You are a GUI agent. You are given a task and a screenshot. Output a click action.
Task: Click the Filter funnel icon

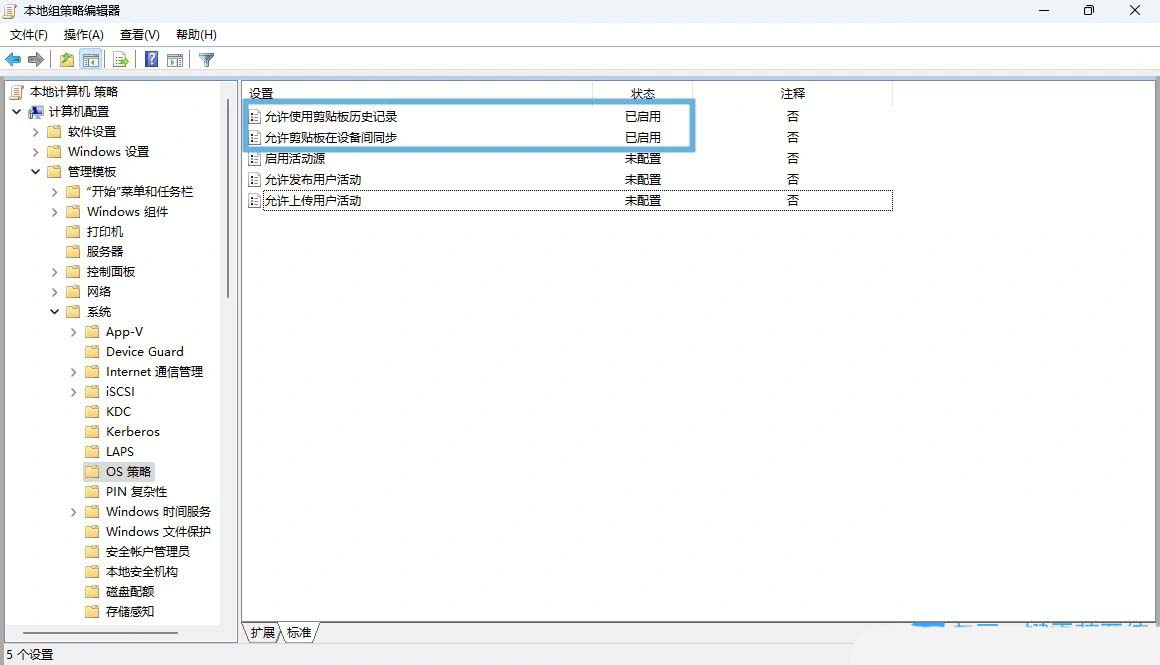pos(206,60)
